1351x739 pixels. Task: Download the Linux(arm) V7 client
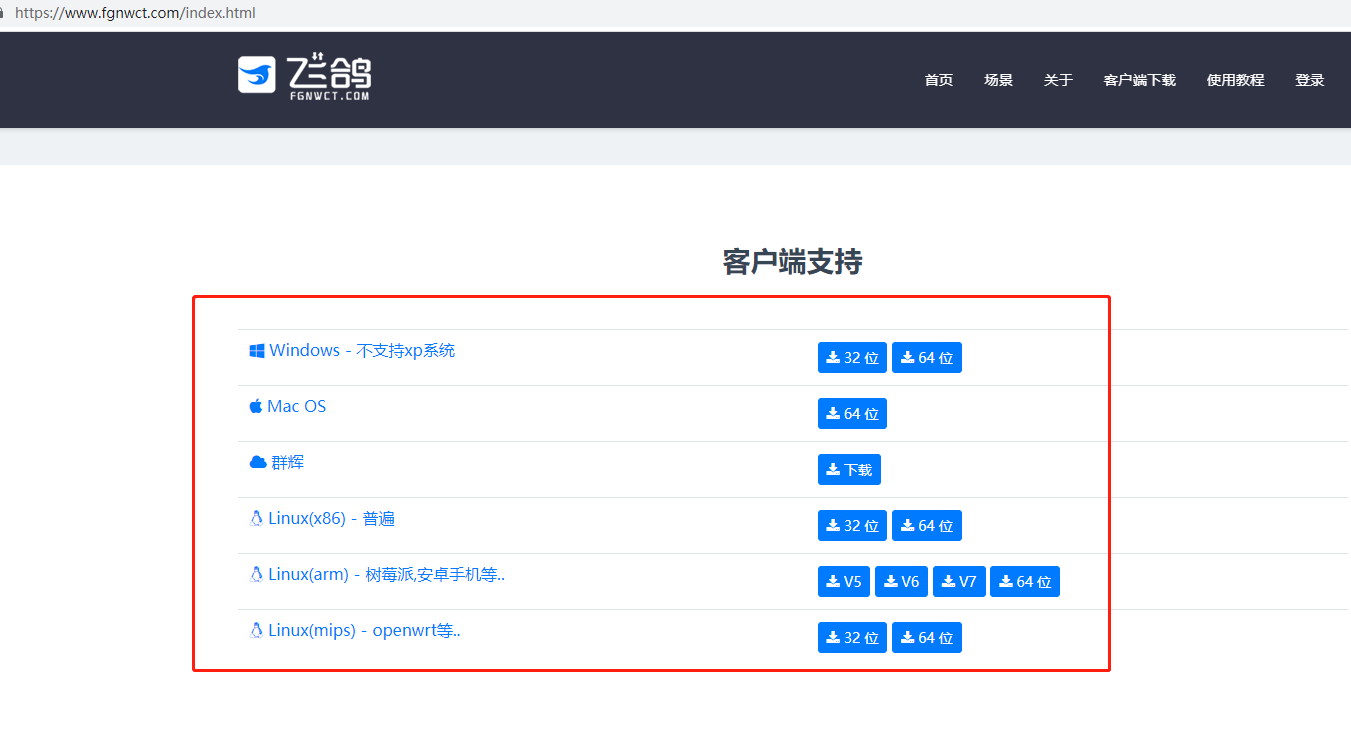click(959, 582)
